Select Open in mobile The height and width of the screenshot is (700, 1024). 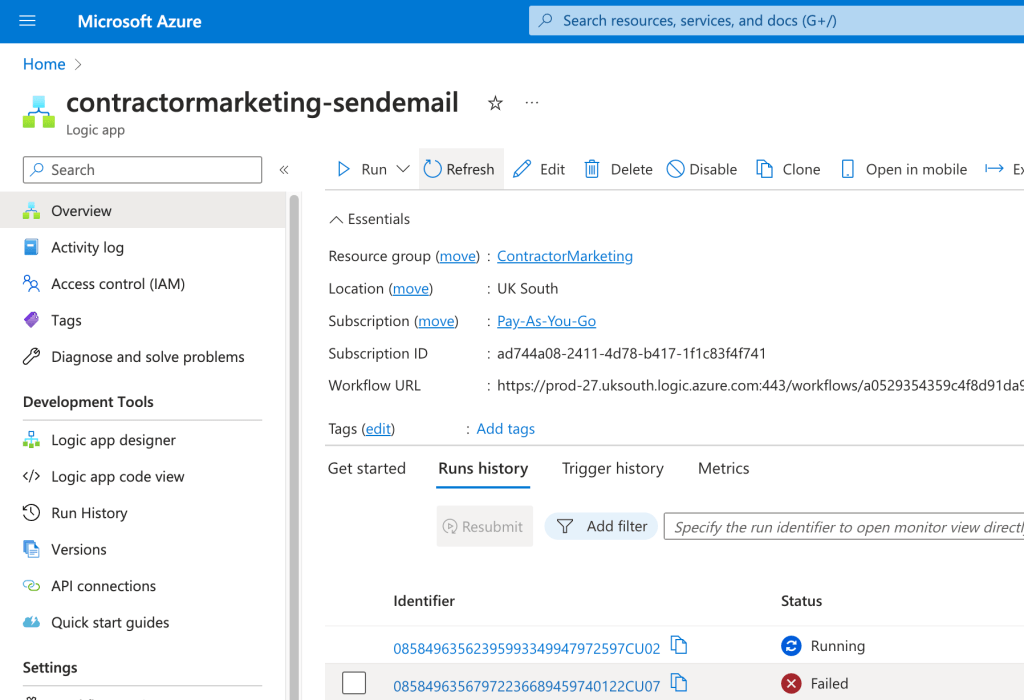904,169
